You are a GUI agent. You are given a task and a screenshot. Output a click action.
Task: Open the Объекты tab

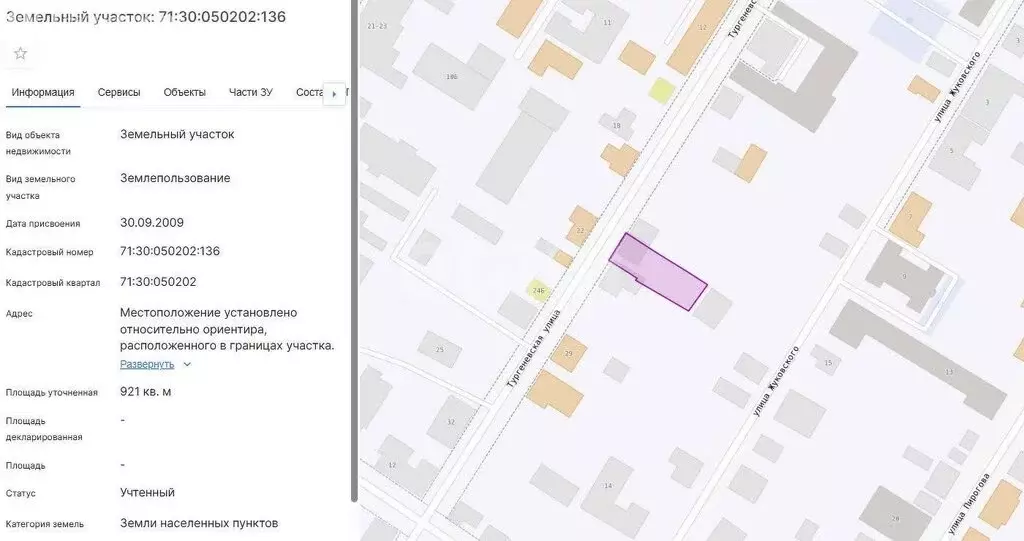185,92
